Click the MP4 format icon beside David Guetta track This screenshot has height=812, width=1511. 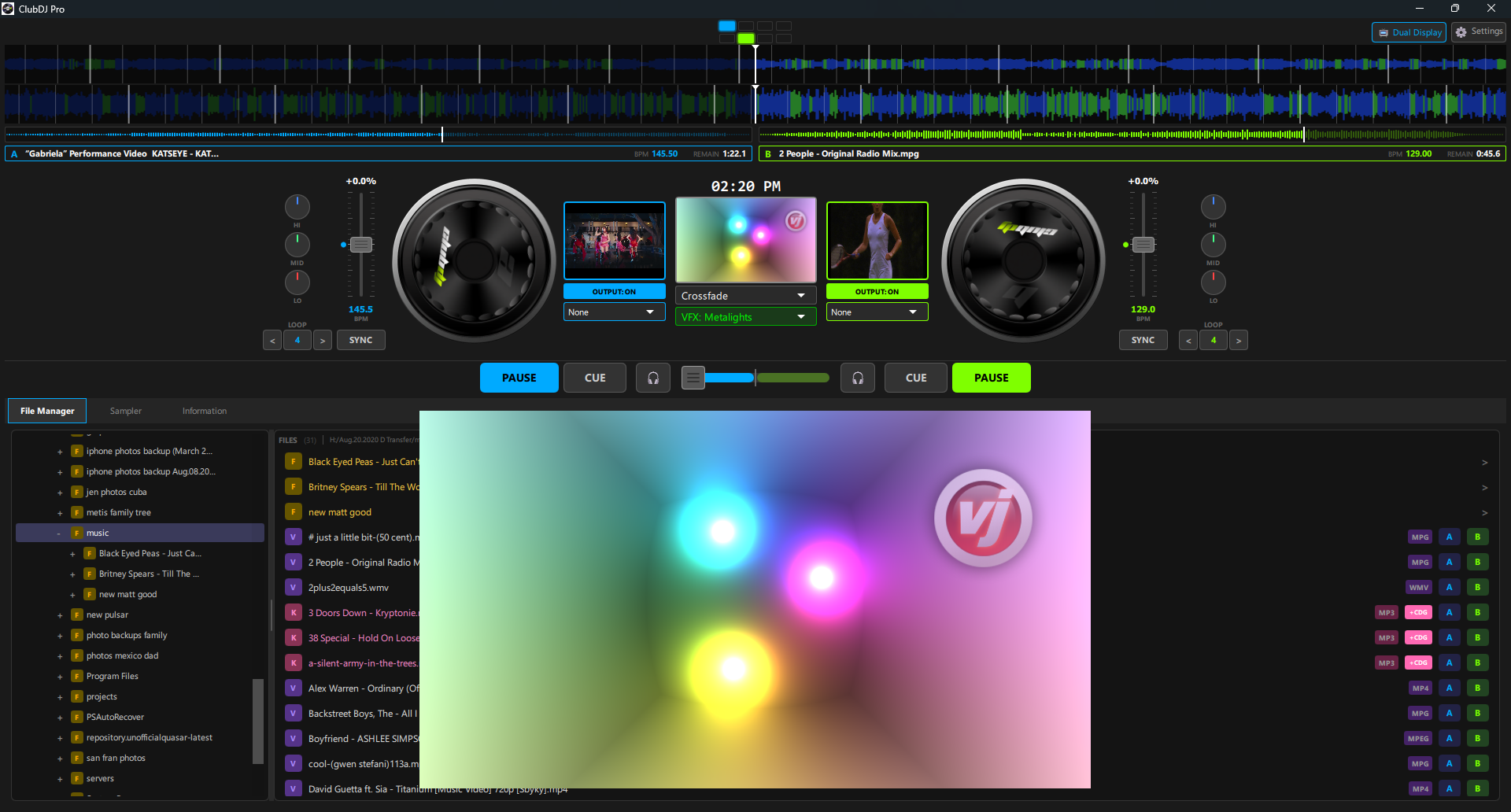pos(1419,788)
